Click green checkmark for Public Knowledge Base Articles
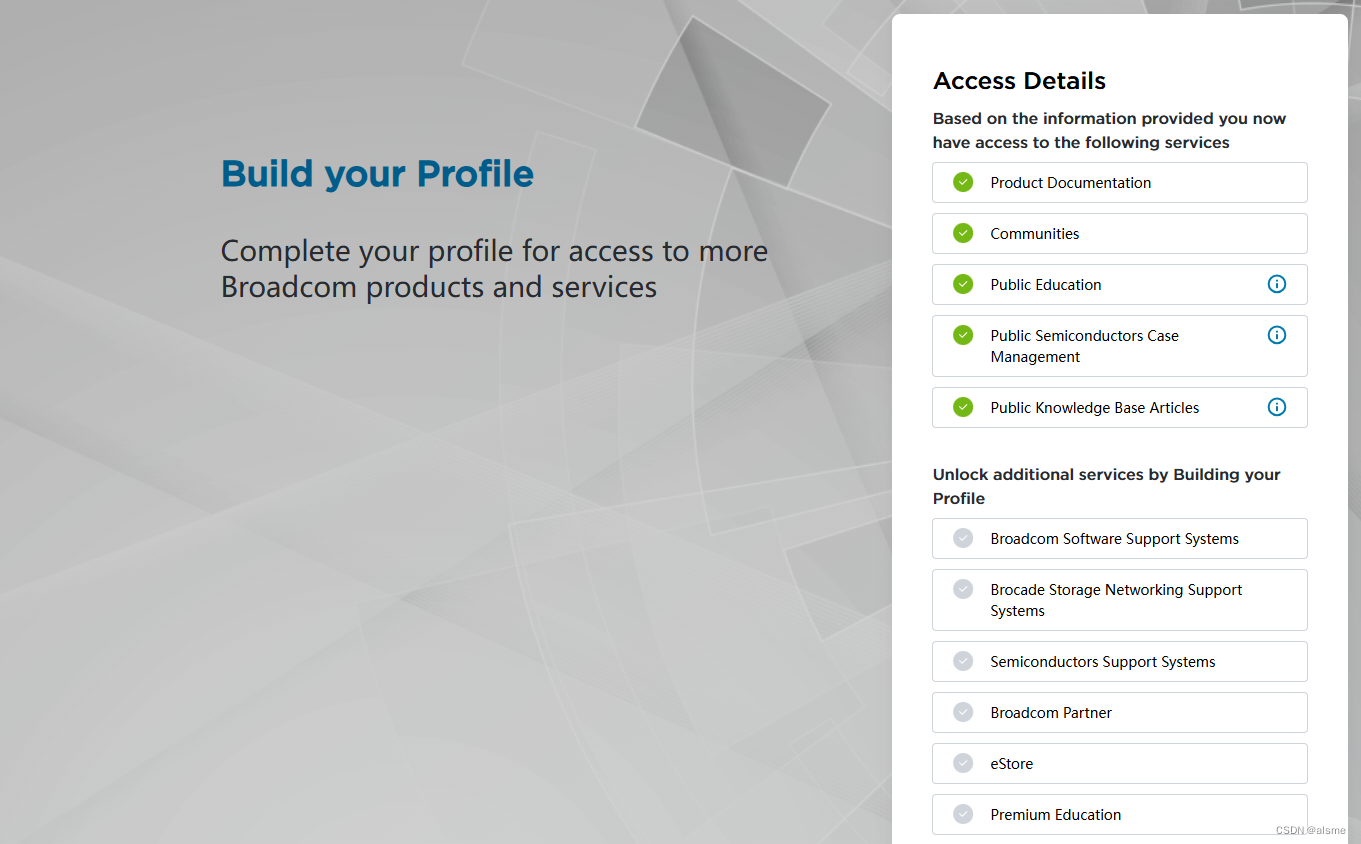1361x844 pixels. 963,407
